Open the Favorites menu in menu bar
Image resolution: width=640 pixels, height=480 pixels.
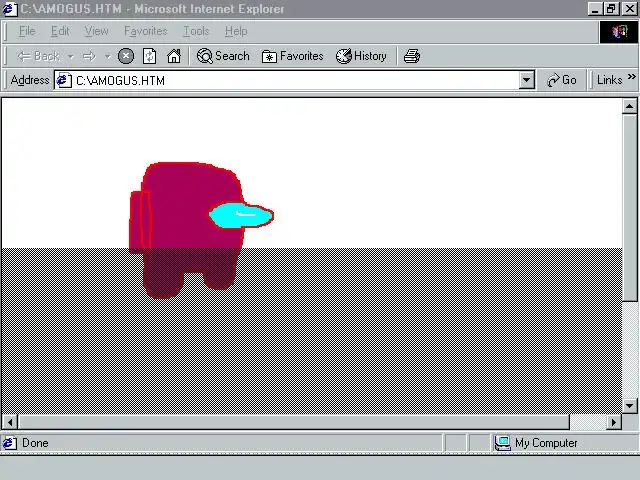click(x=146, y=31)
